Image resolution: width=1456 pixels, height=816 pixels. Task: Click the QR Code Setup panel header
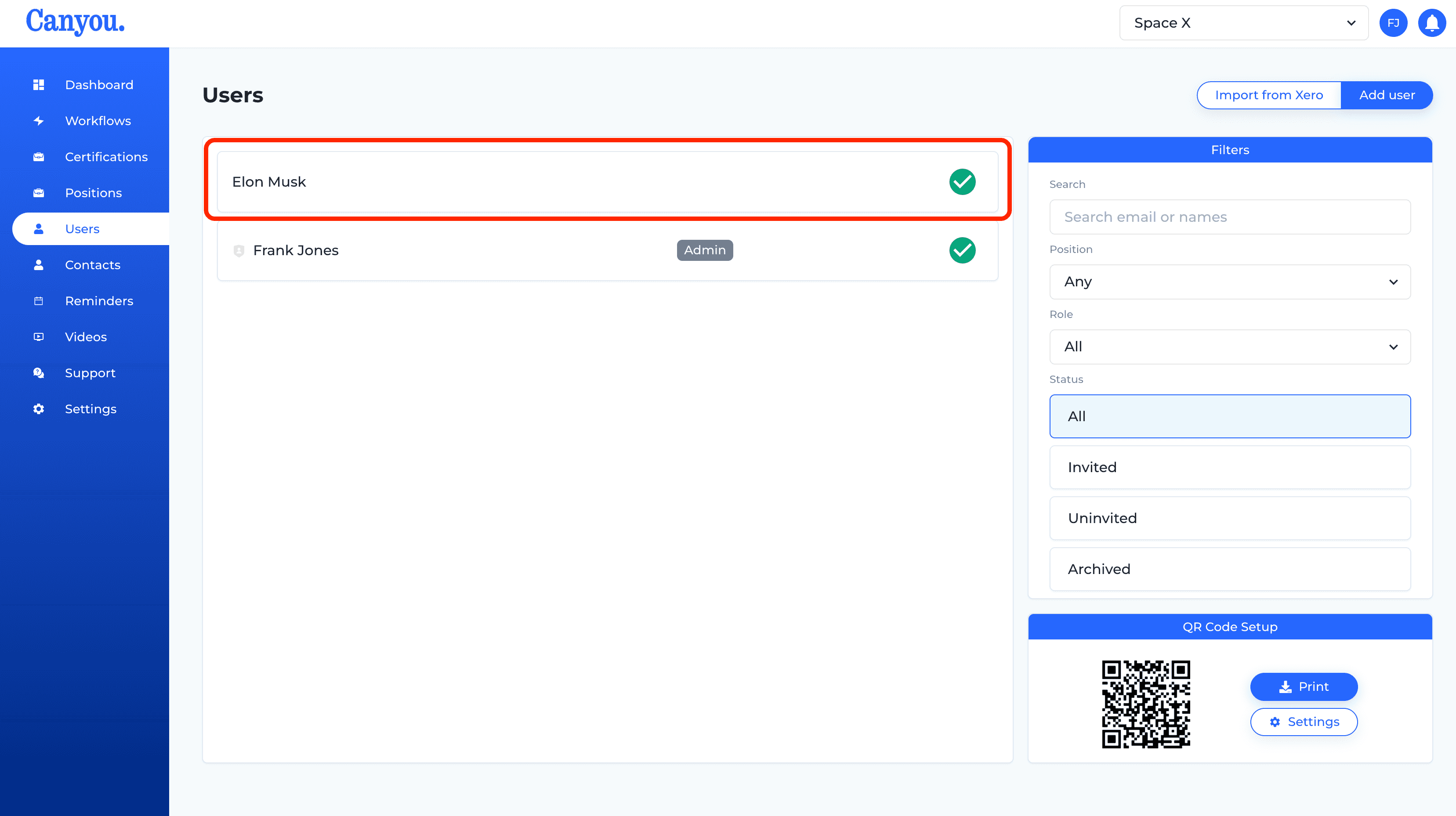pyautogui.click(x=1230, y=627)
